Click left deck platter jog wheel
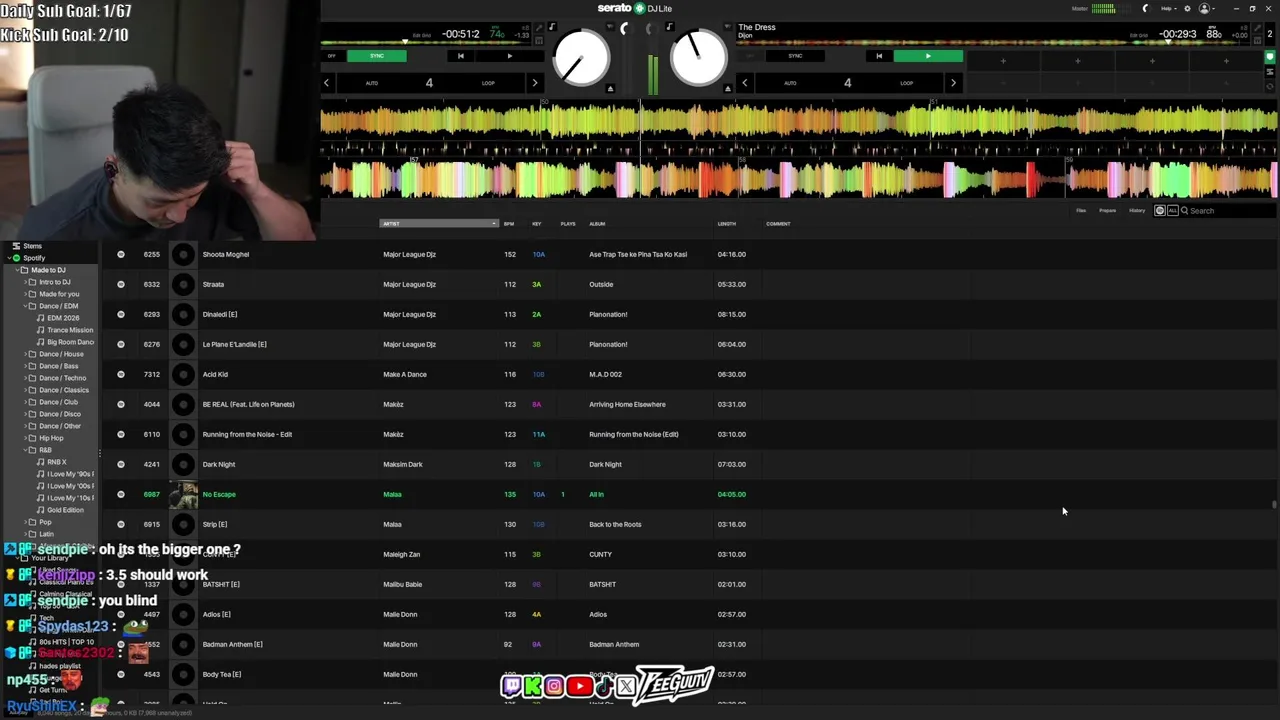This screenshot has height=720, width=1280. [x=581, y=57]
